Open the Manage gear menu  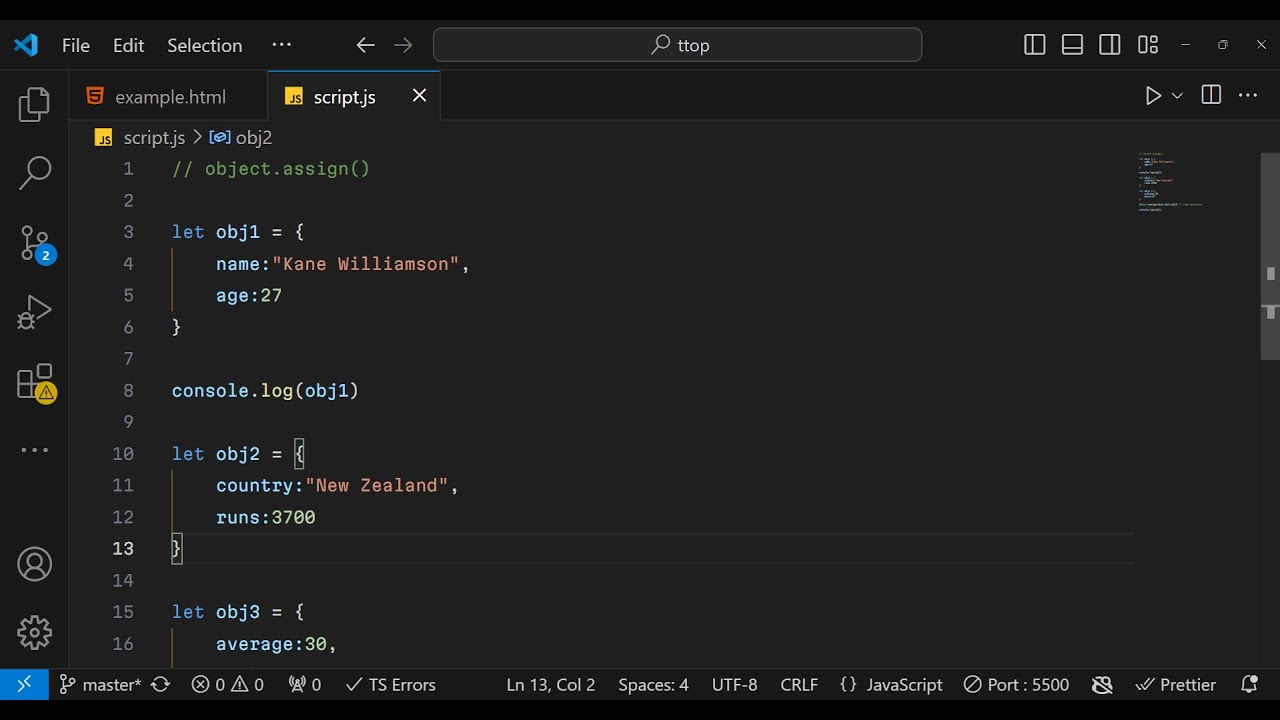[34, 632]
